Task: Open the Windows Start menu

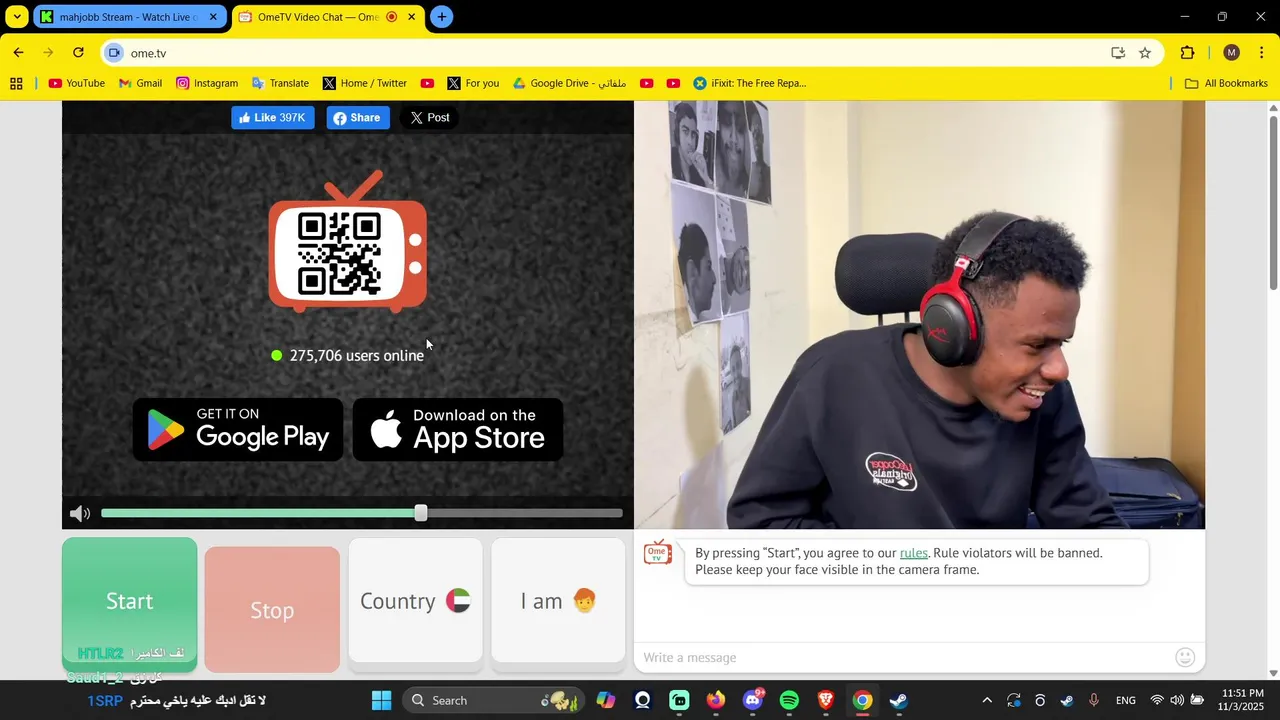Action: [x=381, y=700]
